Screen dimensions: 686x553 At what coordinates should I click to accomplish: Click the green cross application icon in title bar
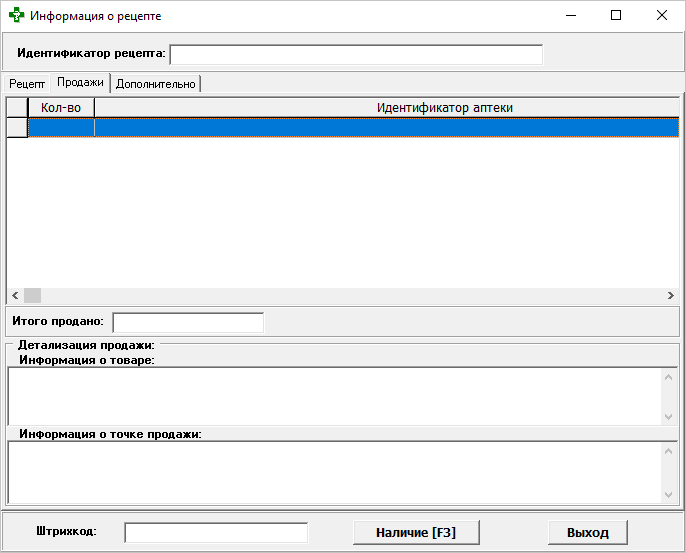pos(16,16)
